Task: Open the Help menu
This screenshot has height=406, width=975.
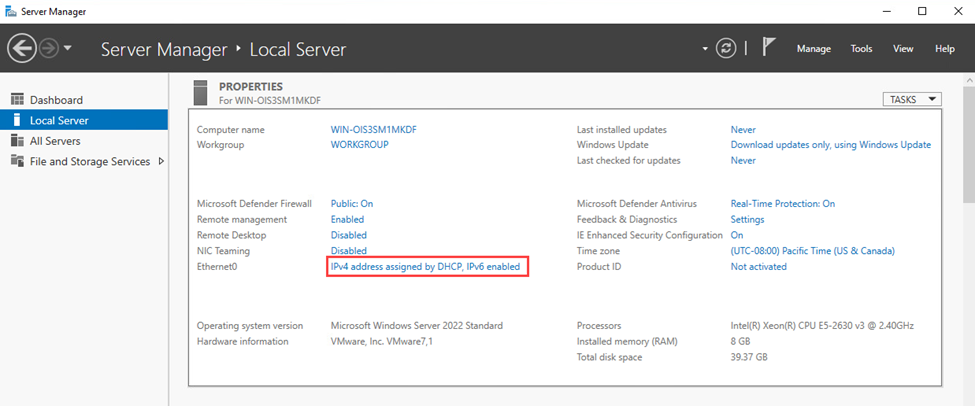Action: [945, 48]
